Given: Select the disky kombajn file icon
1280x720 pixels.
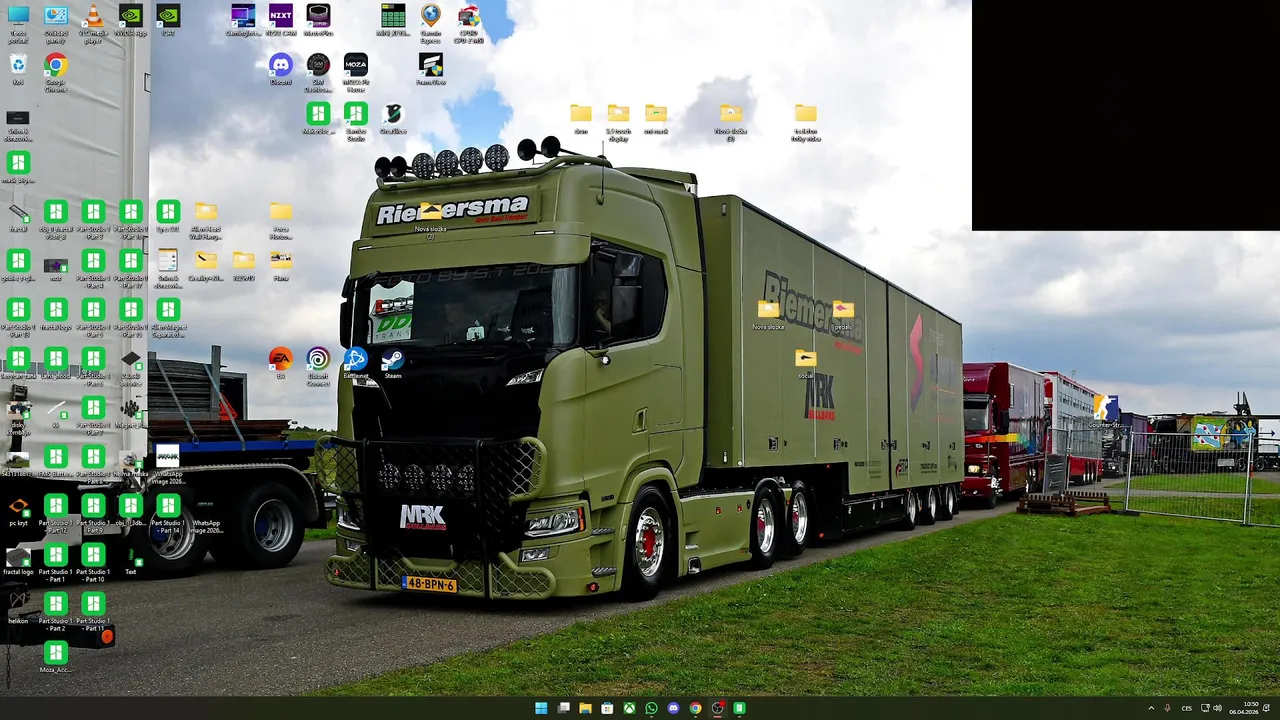Looking at the screenshot, I should [x=18, y=416].
